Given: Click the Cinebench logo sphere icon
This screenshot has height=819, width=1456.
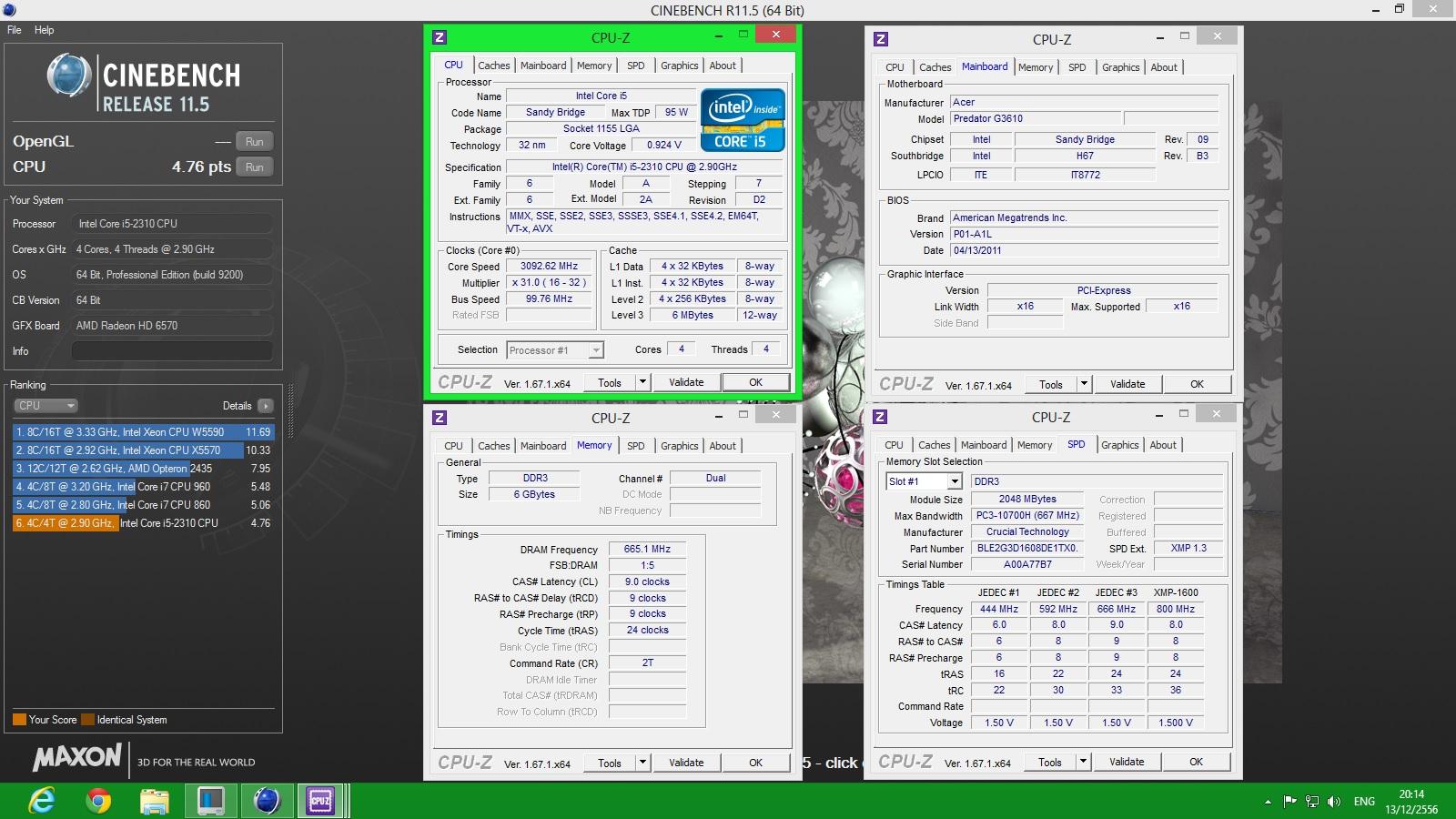Looking at the screenshot, I should click(x=69, y=76).
